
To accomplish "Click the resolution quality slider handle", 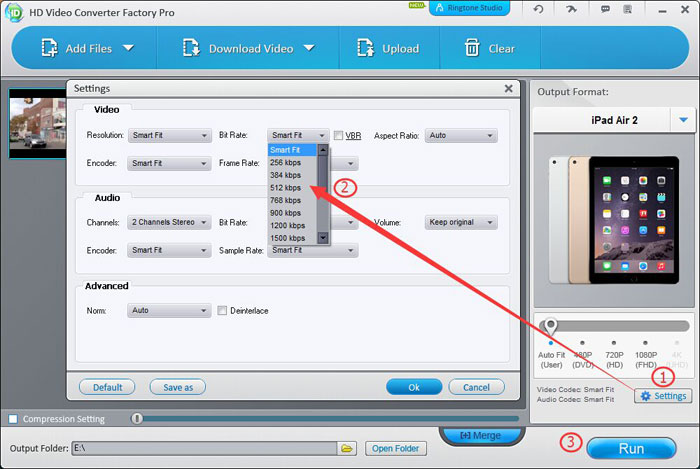I will point(550,326).
